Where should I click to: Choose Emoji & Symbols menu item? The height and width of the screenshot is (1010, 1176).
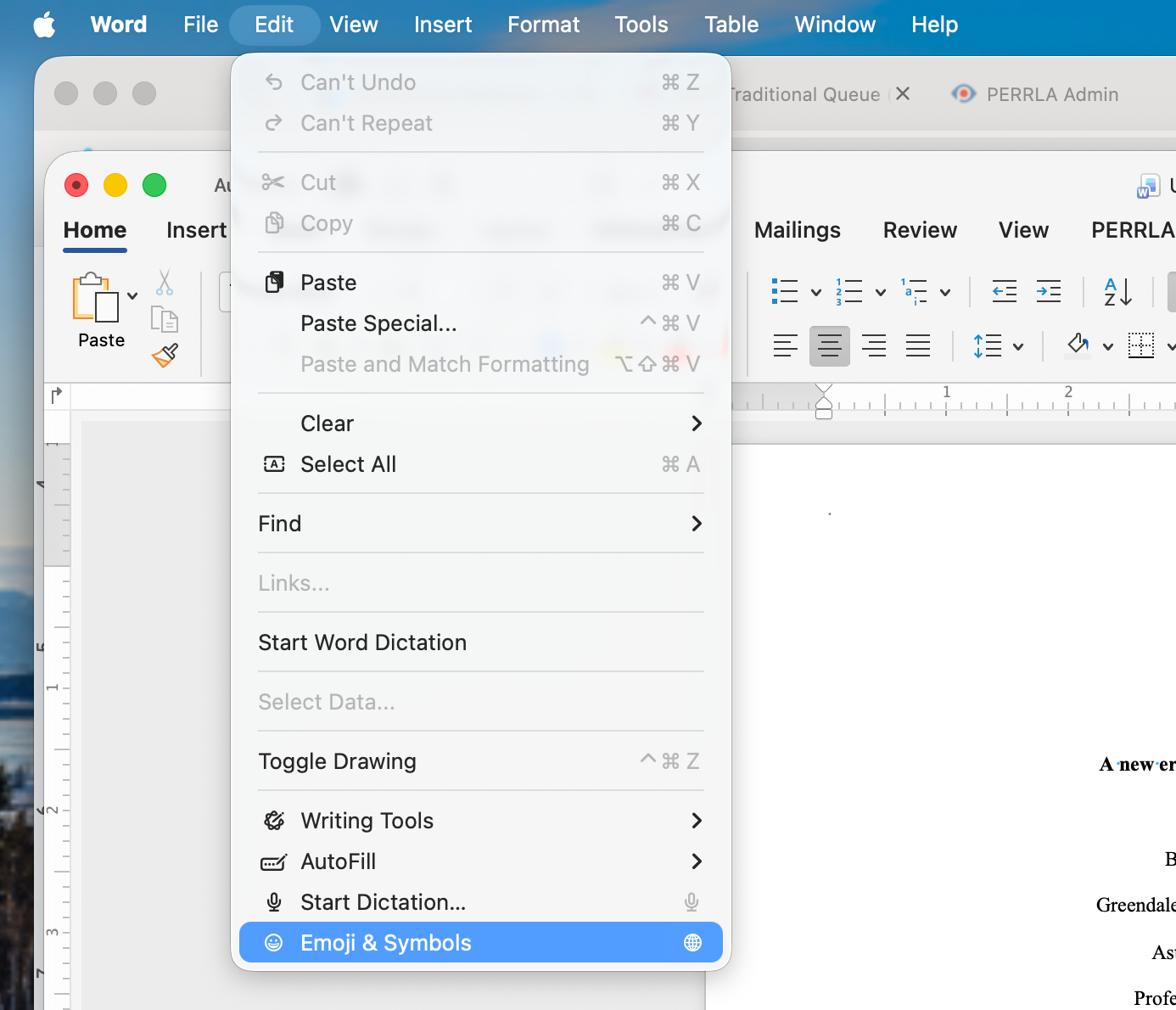click(481, 943)
